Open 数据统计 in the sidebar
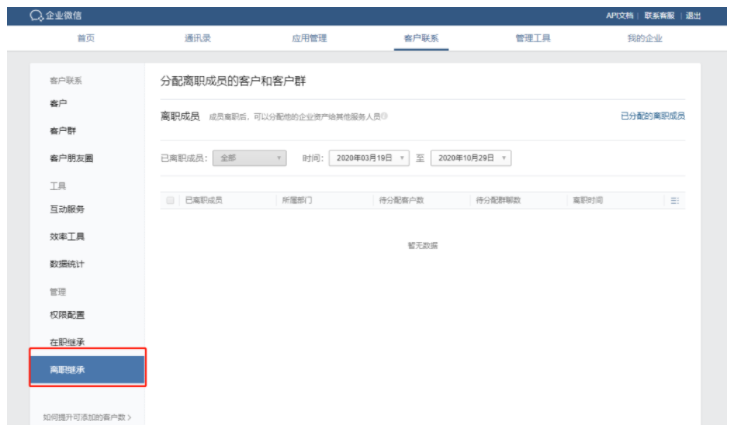This screenshot has height=434, width=734. tap(67, 264)
